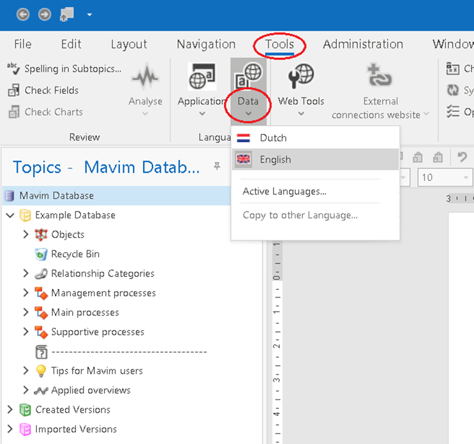Screen dimensions: 474x444
Task: Select Main processes in tree
Action: pyautogui.click(x=85, y=312)
